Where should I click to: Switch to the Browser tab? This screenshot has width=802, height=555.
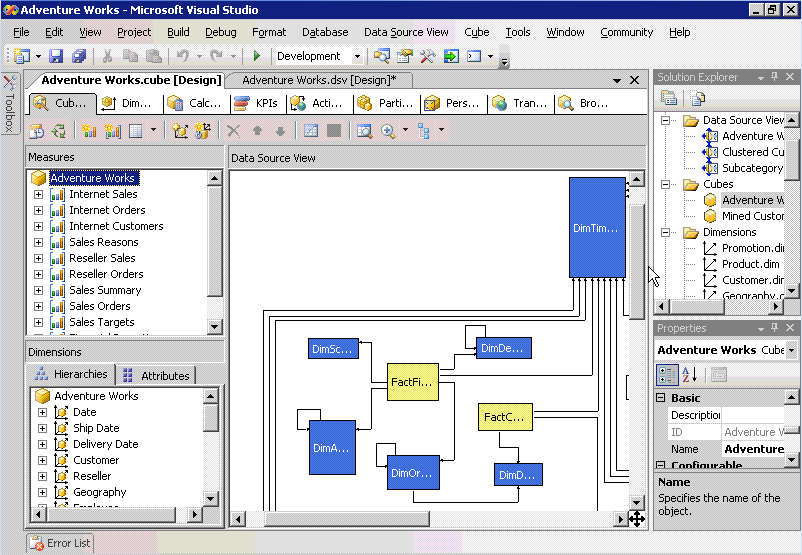[584, 103]
